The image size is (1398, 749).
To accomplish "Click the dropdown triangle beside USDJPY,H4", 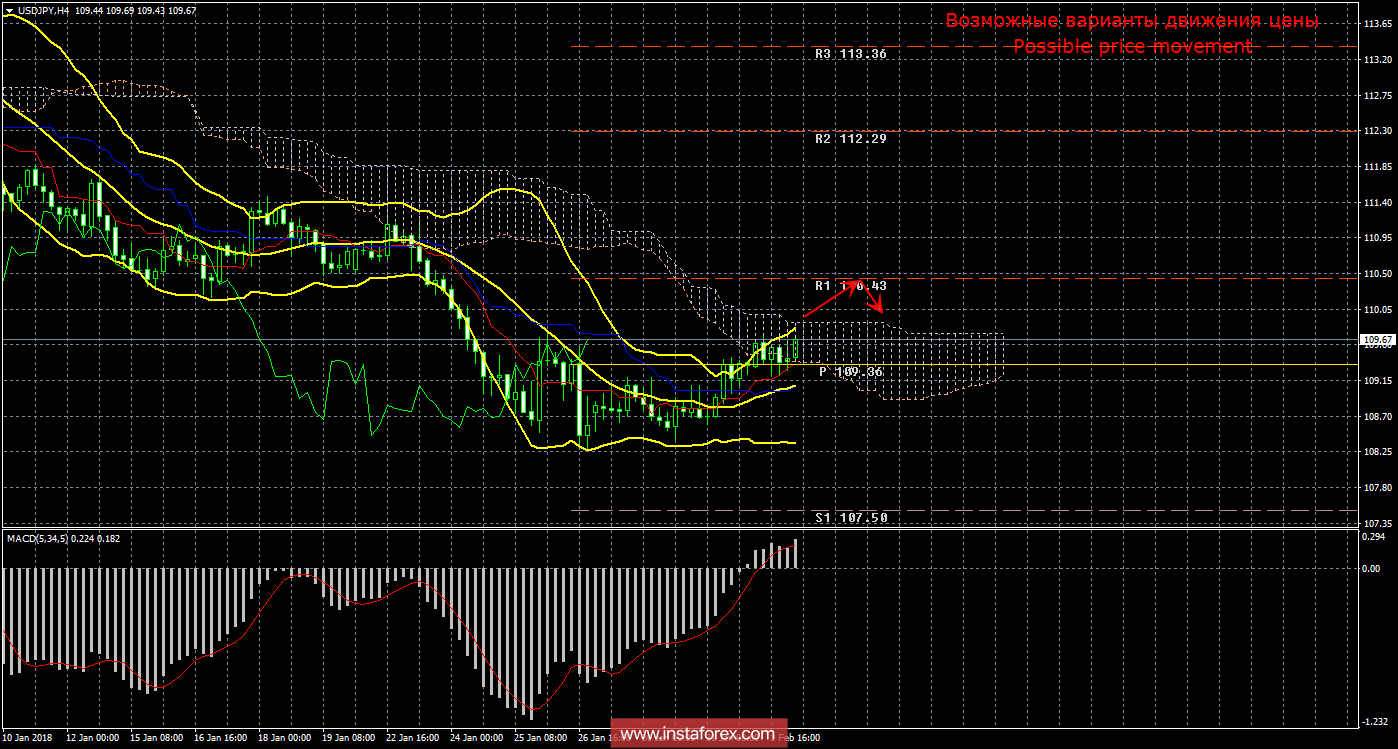I will coord(9,9).
